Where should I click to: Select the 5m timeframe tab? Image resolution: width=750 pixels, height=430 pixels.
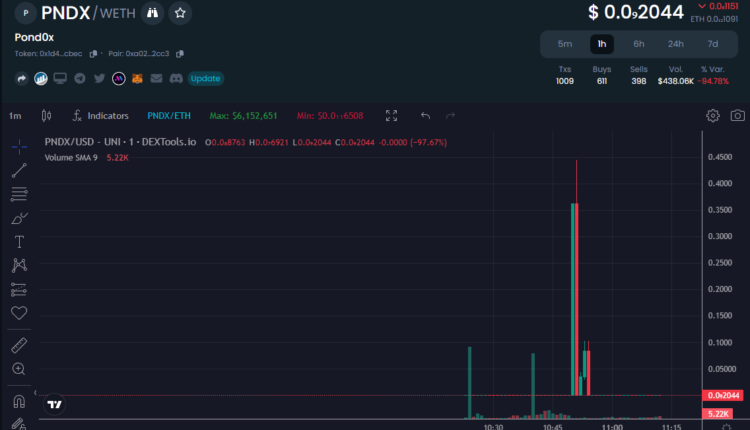(565, 44)
